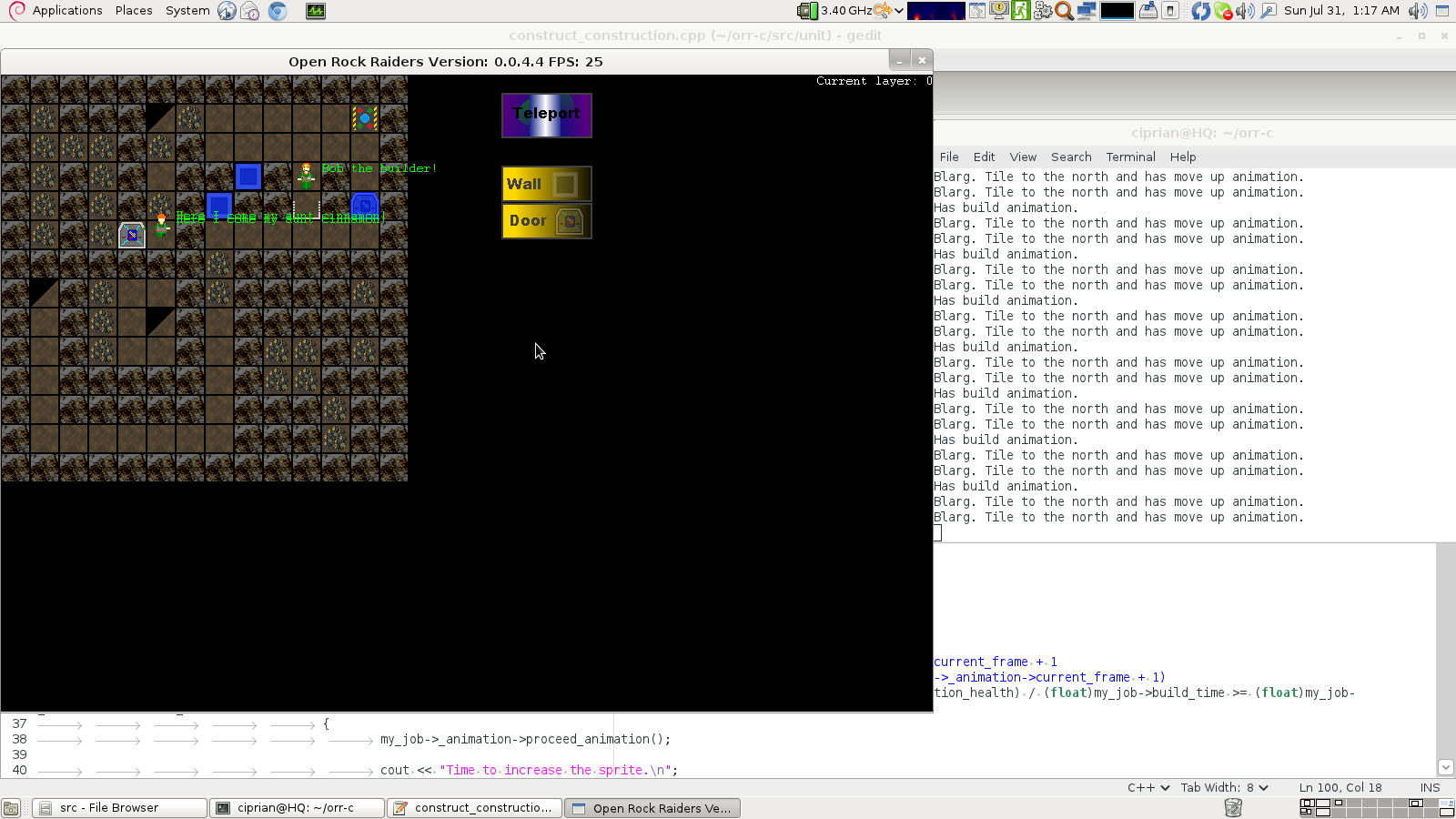Image resolution: width=1456 pixels, height=819 pixels.
Task: Open the CPU frequency dropdown arrow
Action: (899, 11)
